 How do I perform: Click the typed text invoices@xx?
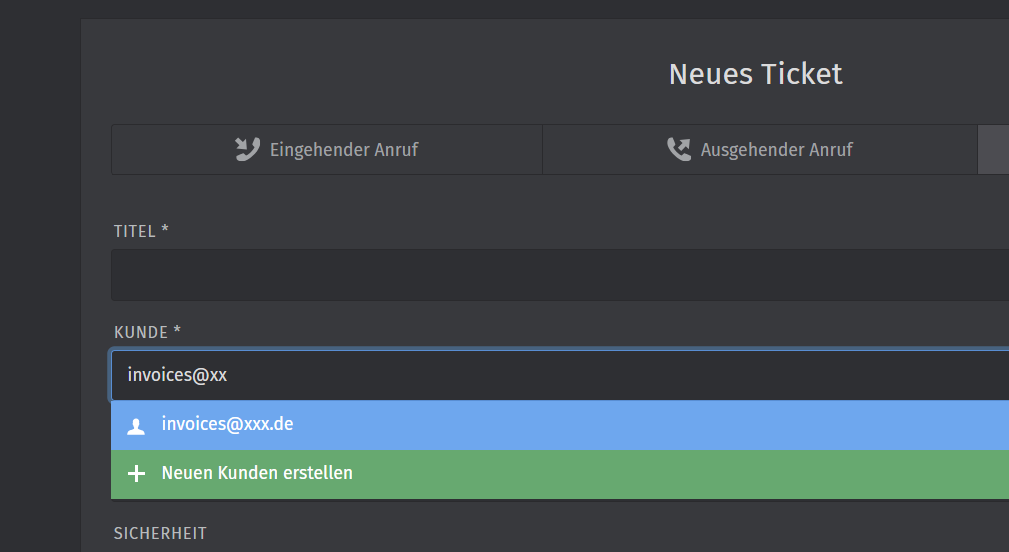click(177, 375)
